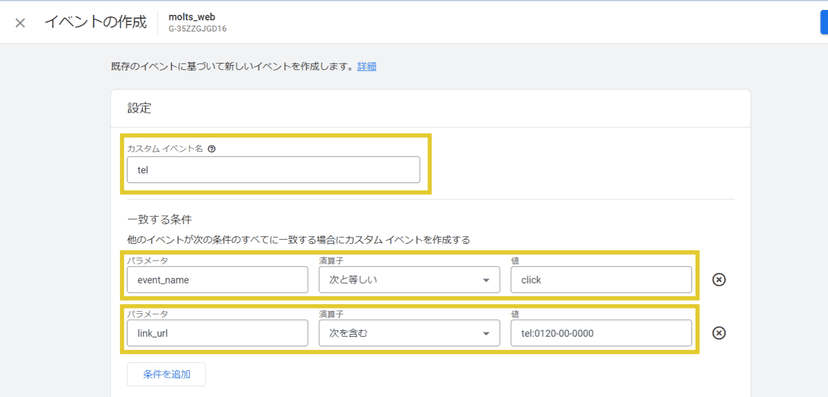Screen dimensions: 828x397
Task: Remove the event_name condition row
Action: (x=719, y=279)
